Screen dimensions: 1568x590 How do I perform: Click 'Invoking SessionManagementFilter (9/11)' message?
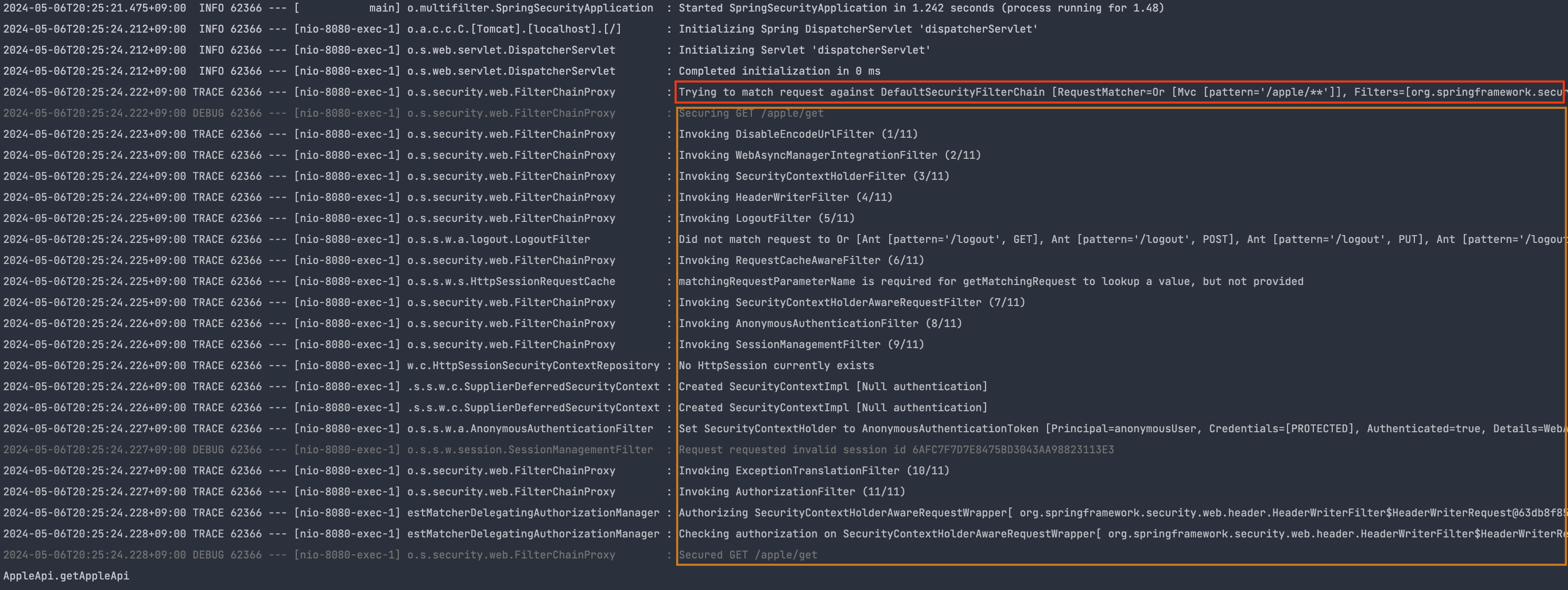point(801,345)
